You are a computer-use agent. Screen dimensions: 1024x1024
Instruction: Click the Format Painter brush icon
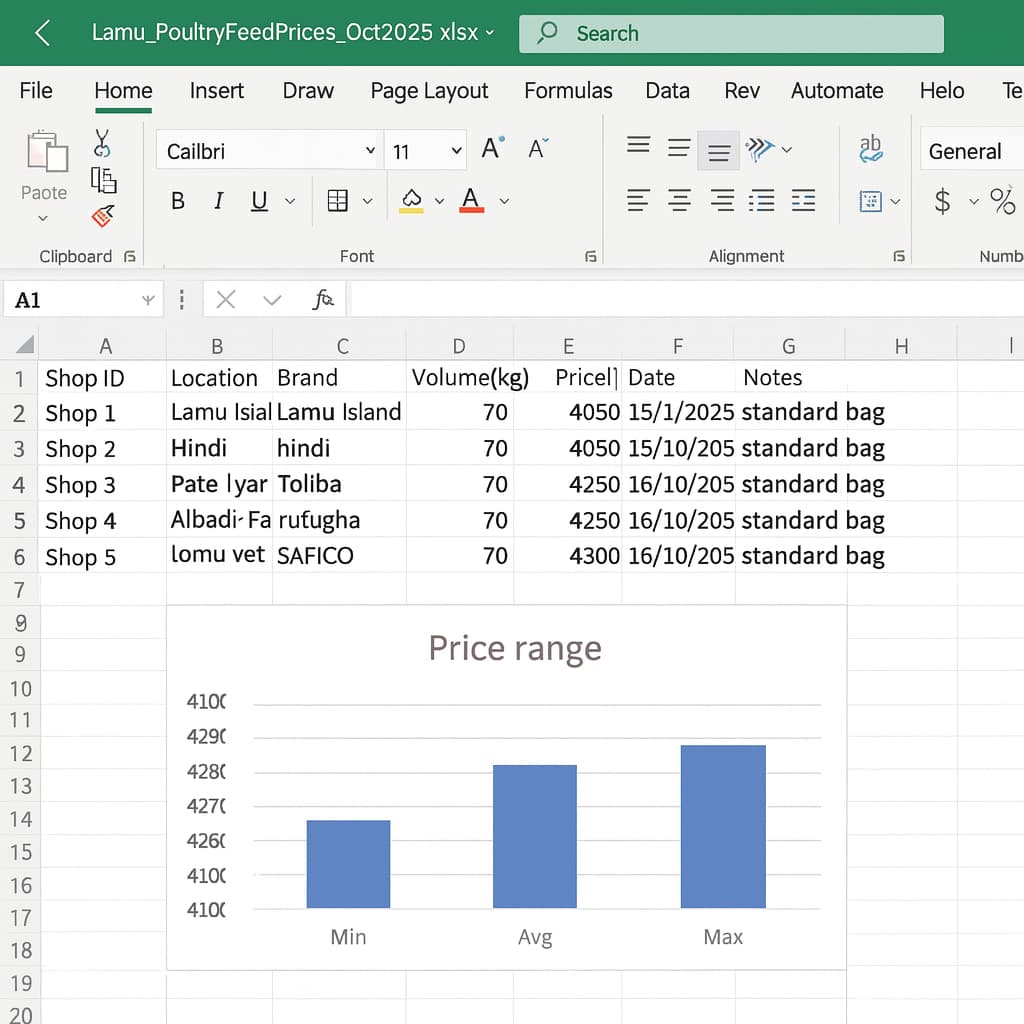[x=102, y=215]
